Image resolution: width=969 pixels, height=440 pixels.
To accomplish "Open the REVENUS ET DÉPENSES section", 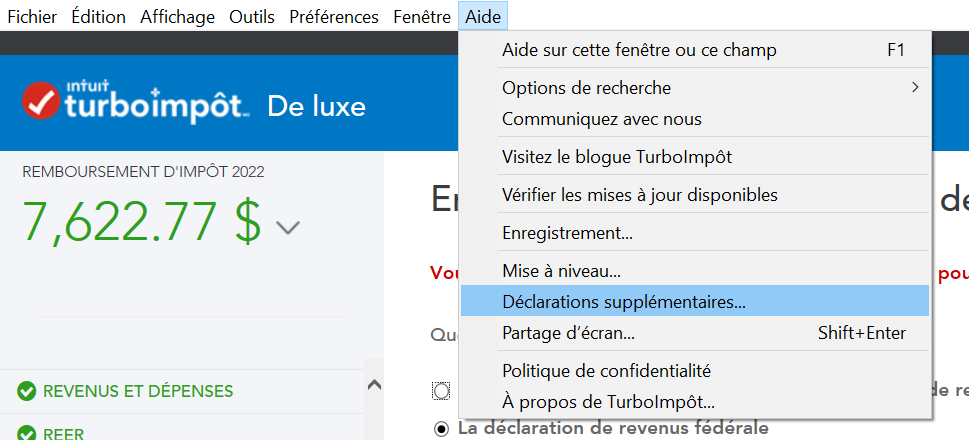I will (138, 391).
